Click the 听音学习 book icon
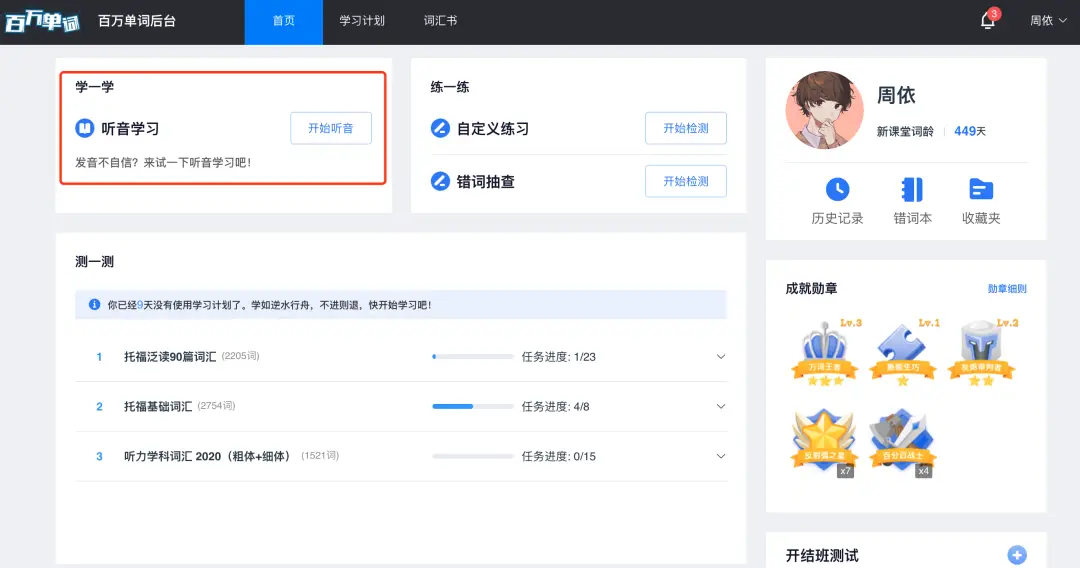The height and width of the screenshot is (568, 1080). [85, 128]
